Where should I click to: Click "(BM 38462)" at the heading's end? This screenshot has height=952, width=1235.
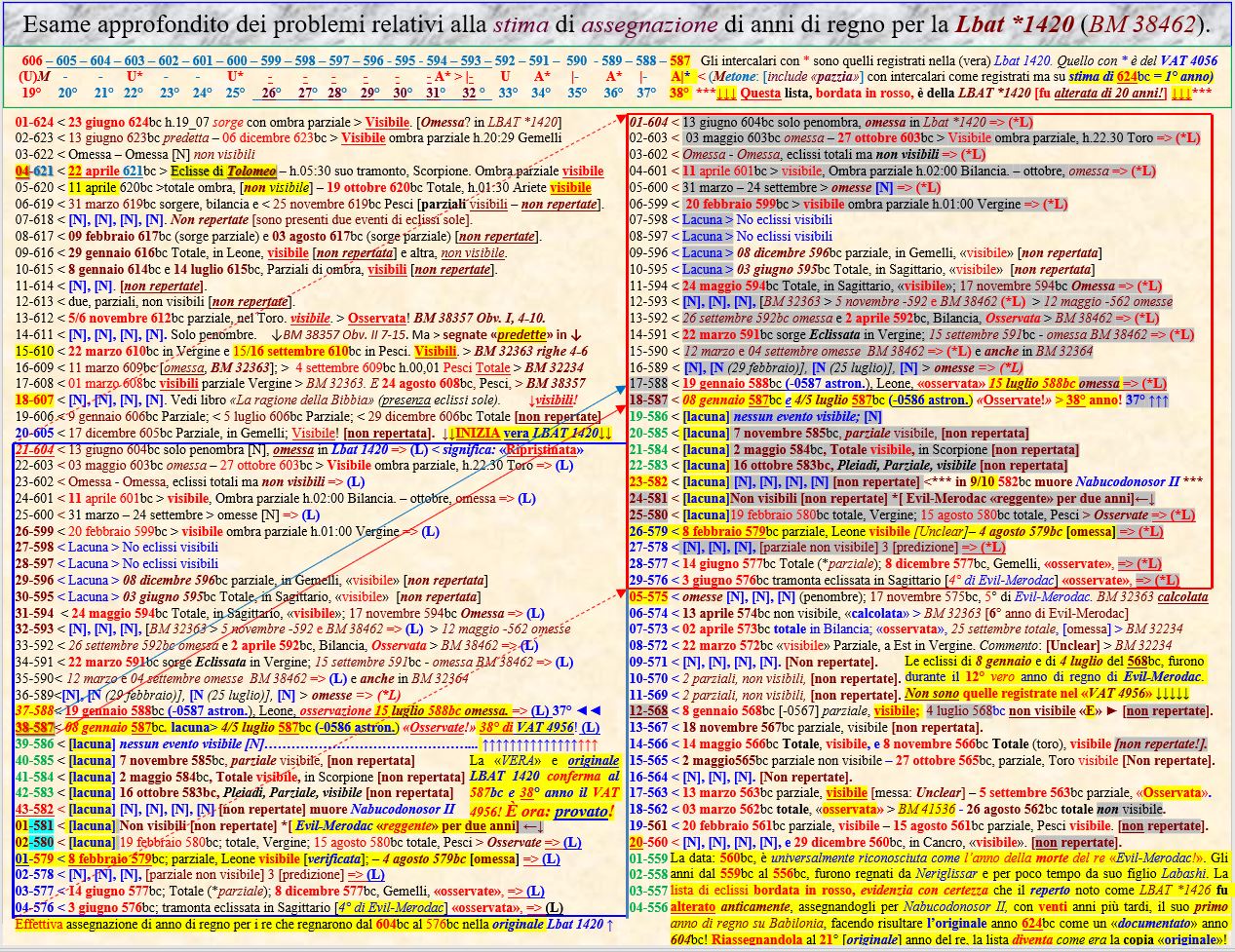tap(1146, 24)
